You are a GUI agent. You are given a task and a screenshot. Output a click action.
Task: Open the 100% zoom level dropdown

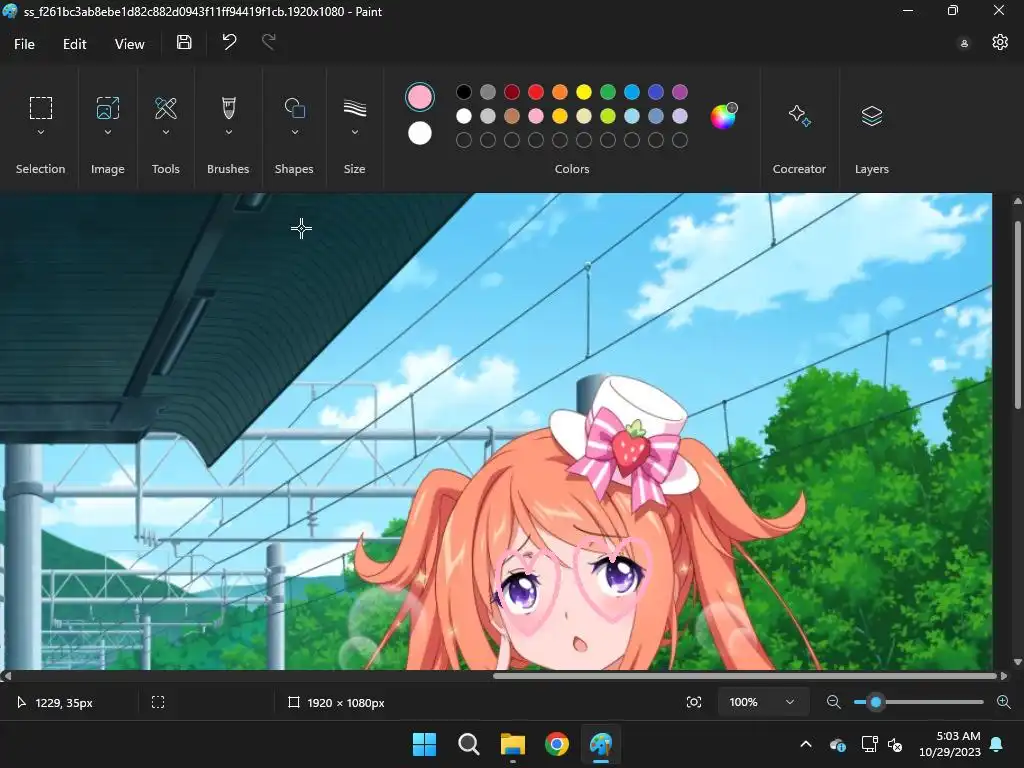pyautogui.click(x=763, y=702)
